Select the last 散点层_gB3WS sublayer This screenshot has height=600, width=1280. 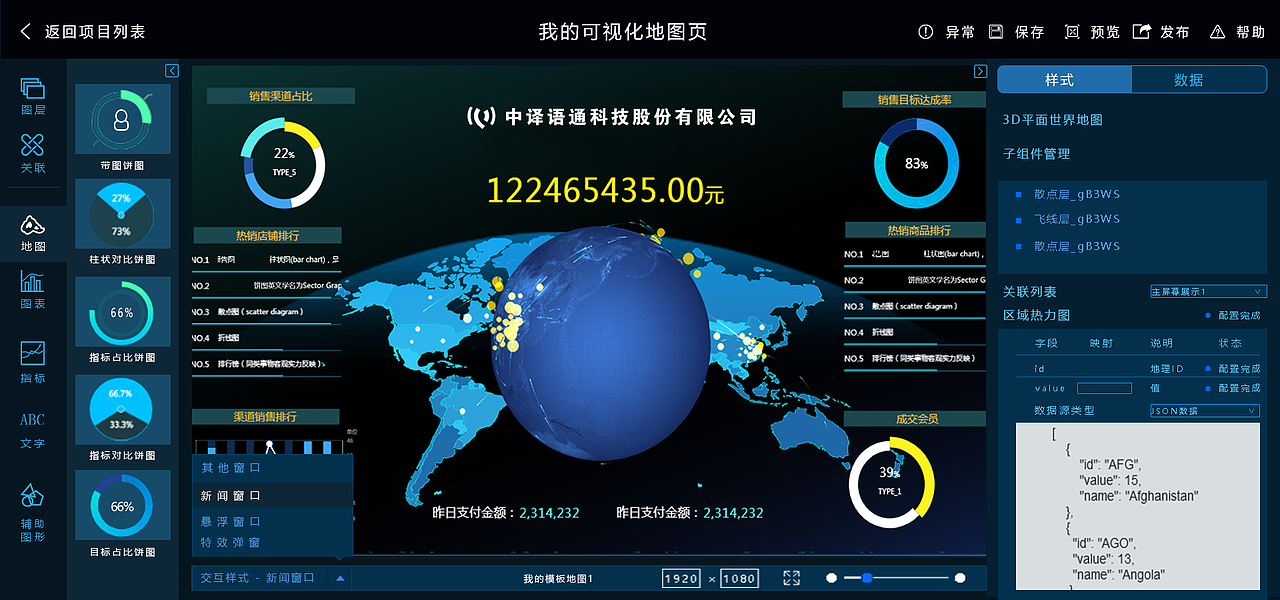(x=1077, y=246)
